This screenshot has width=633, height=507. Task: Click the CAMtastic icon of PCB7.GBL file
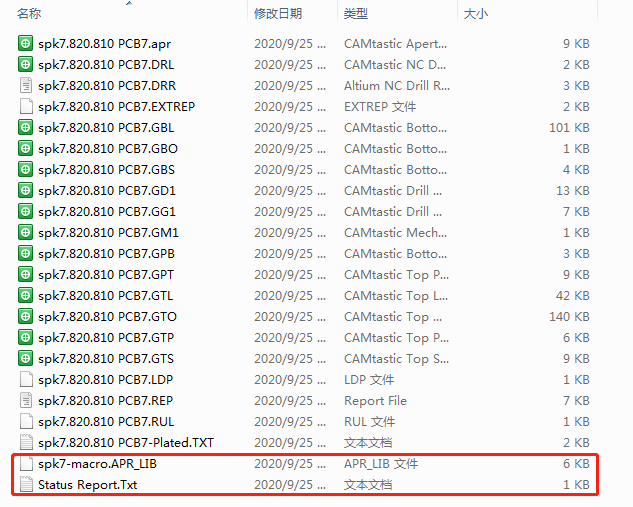tap(25, 127)
